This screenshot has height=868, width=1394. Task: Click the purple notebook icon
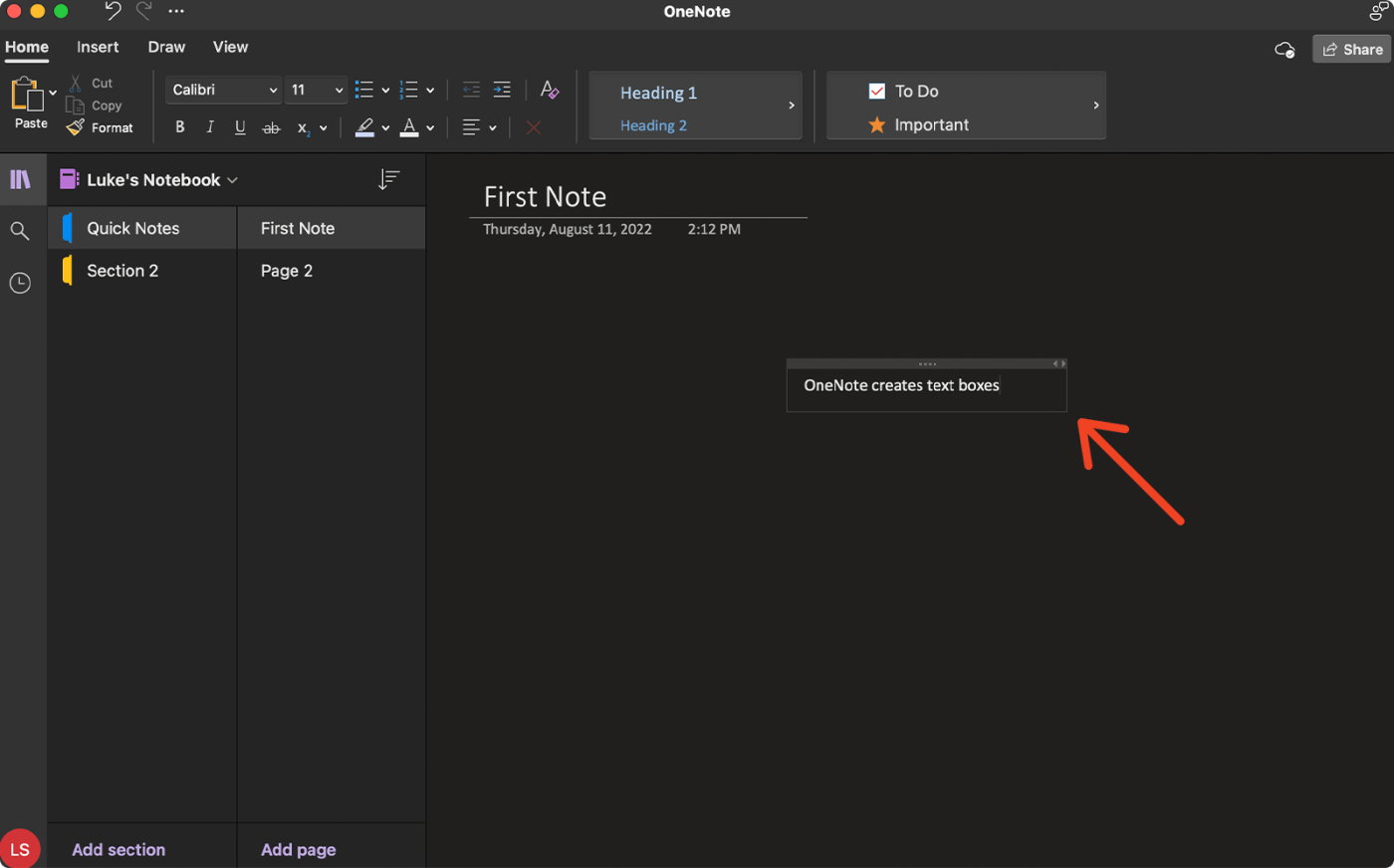tap(69, 179)
